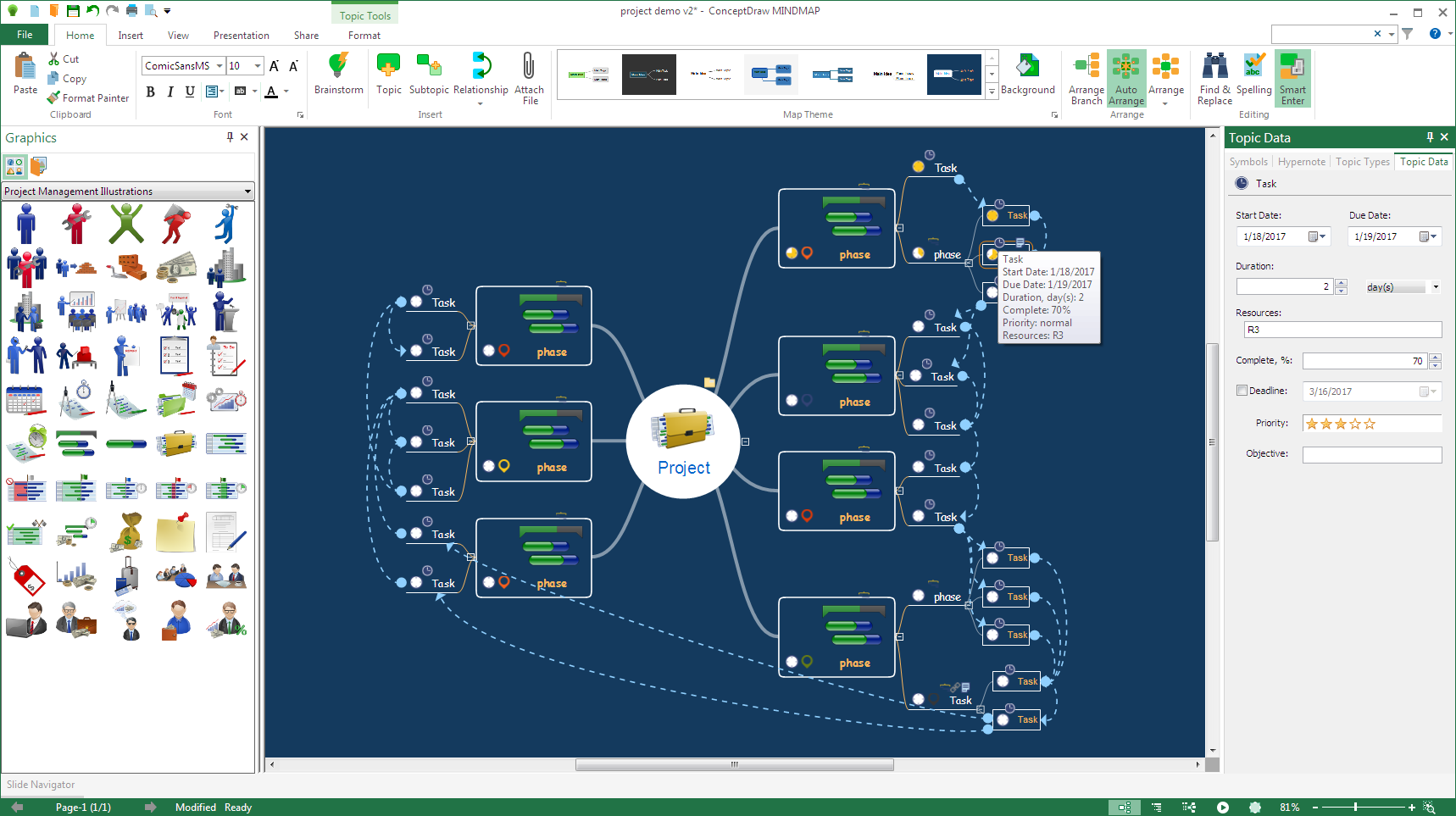Select the dark black map theme thumbnail

pos(649,75)
